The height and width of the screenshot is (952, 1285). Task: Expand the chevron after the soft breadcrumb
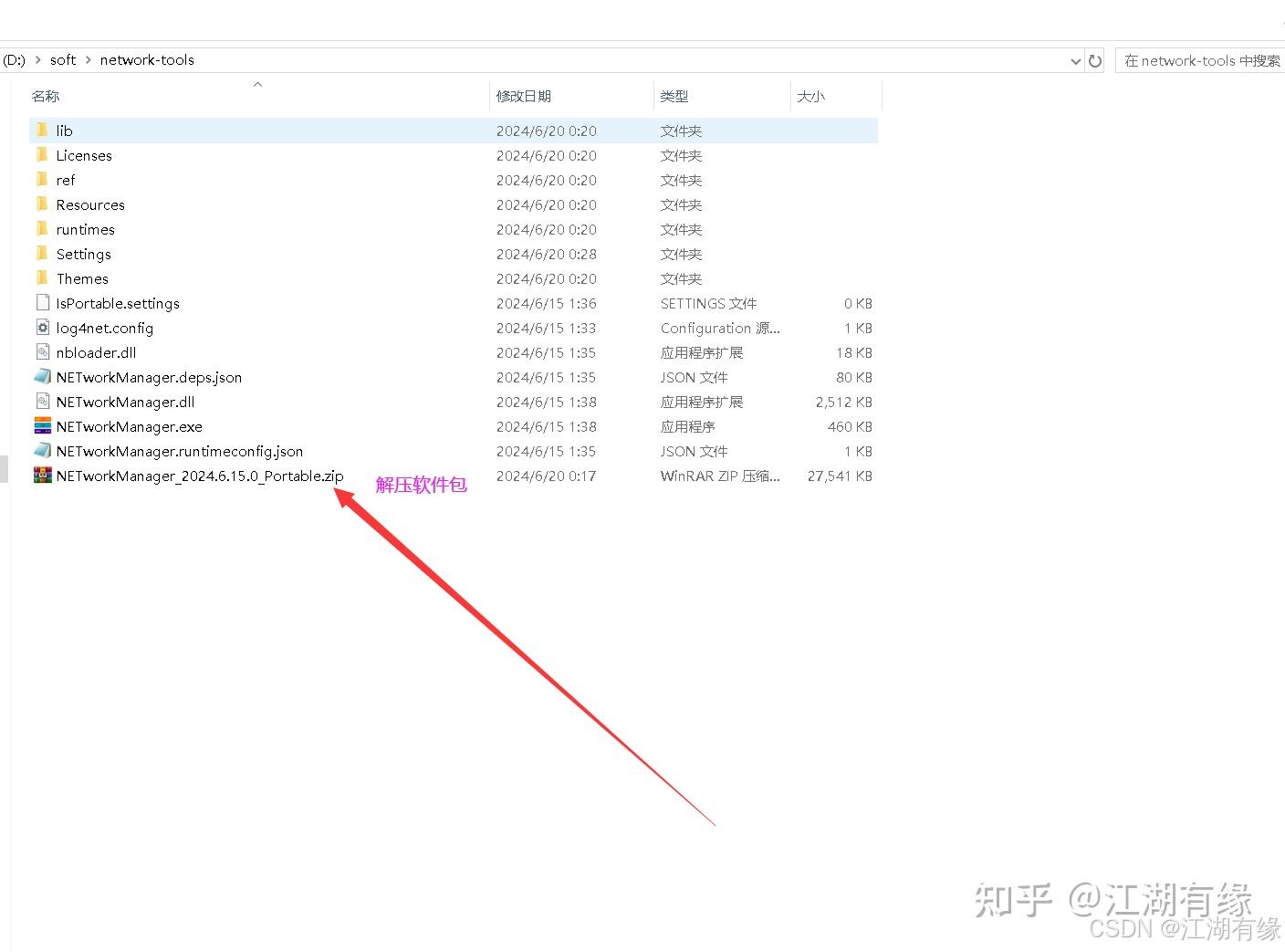(x=87, y=59)
